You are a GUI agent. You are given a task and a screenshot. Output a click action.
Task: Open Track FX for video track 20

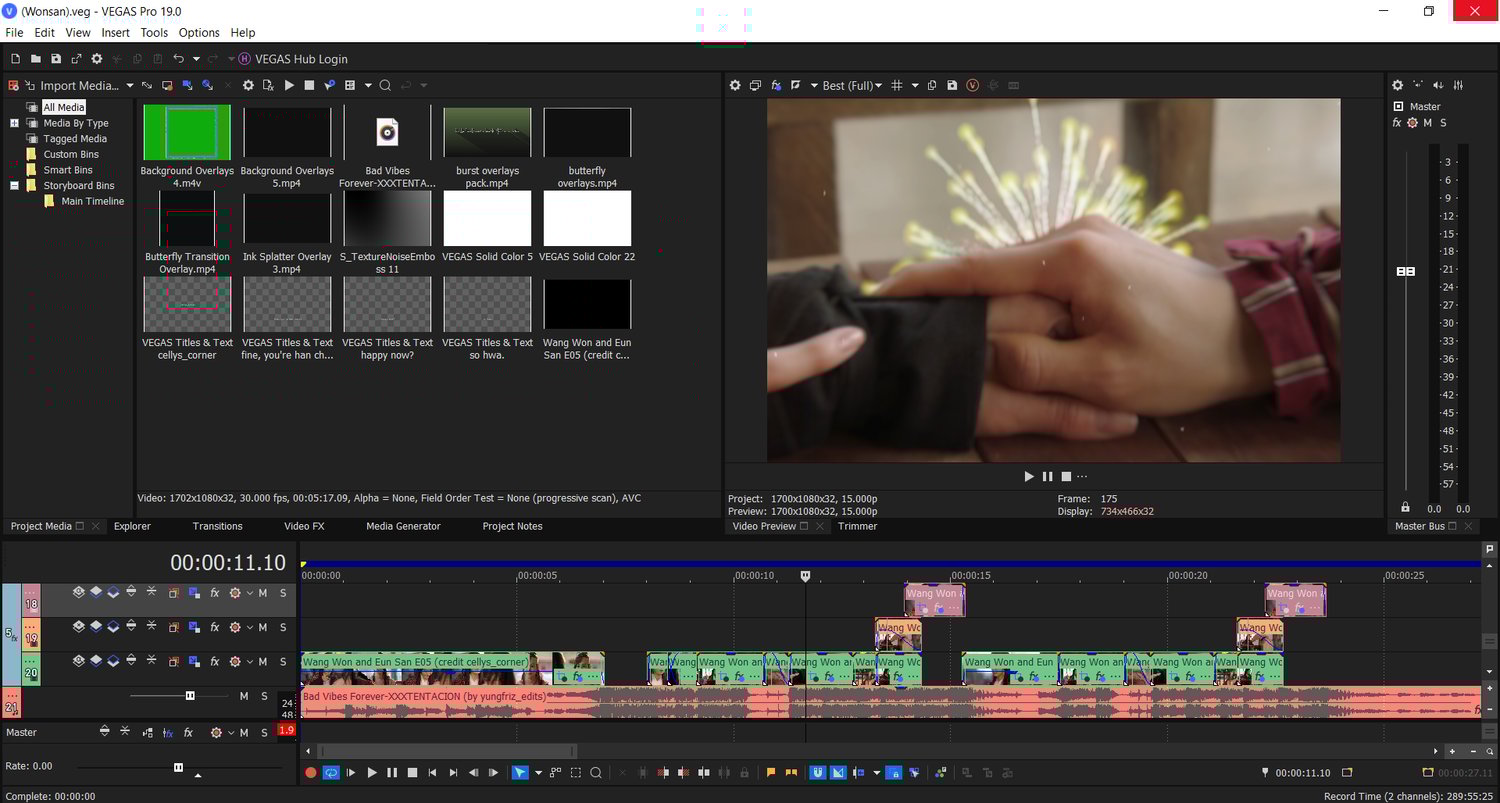point(214,661)
